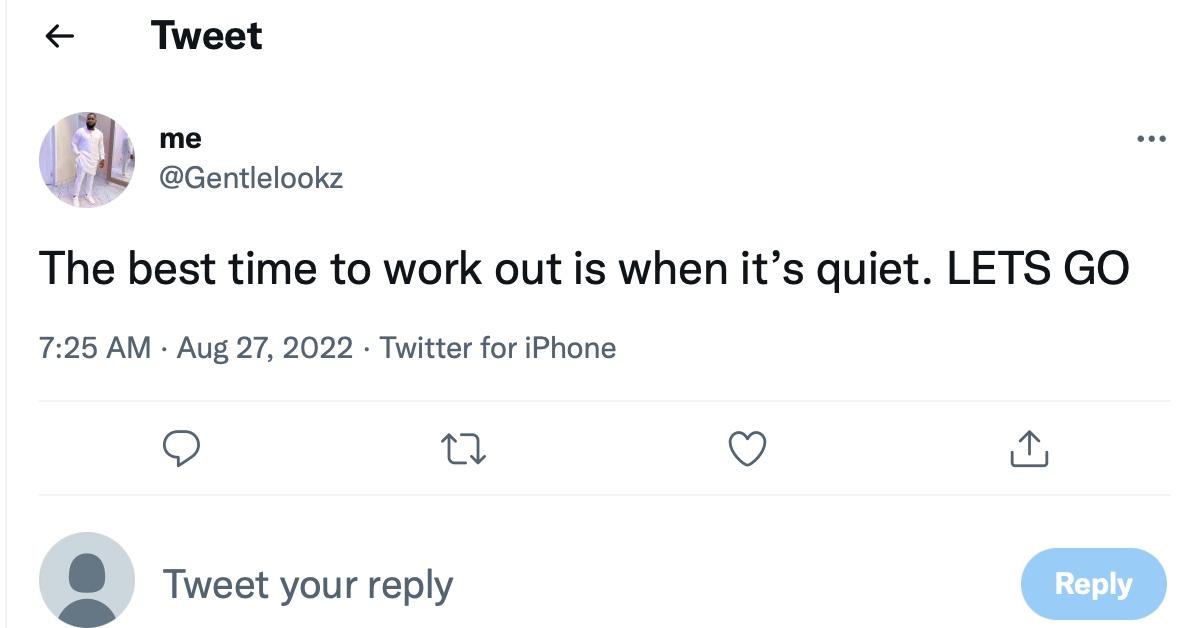The image size is (1200, 628).
Task: Click the @Gentlelookz handle
Action: tap(251, 178)
